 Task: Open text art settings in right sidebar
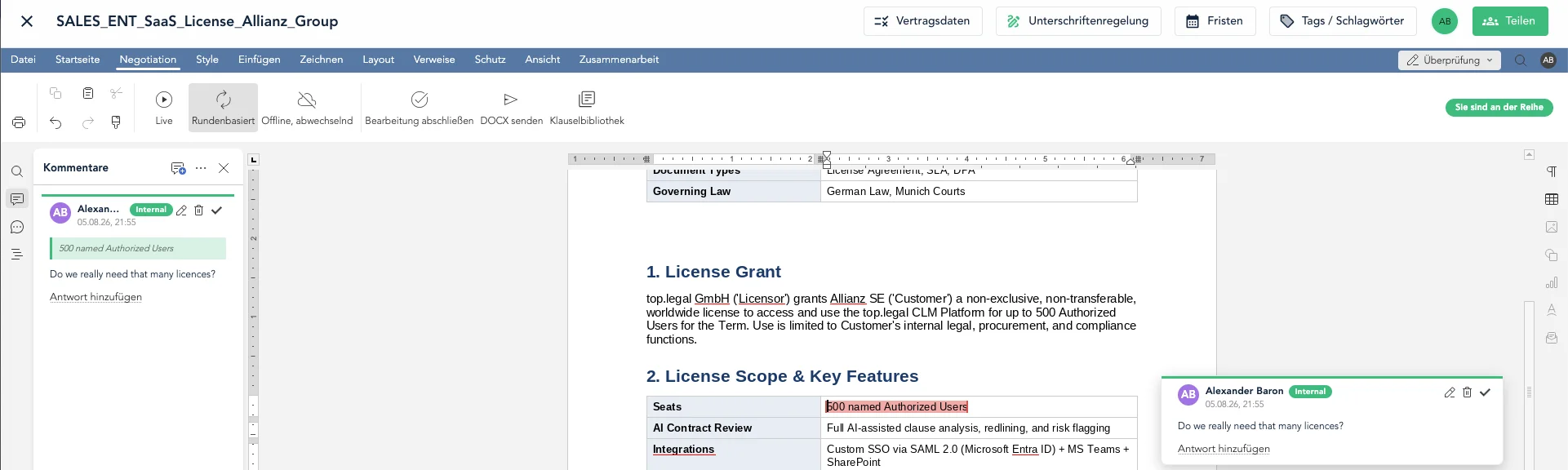(x=1552, y=310)
